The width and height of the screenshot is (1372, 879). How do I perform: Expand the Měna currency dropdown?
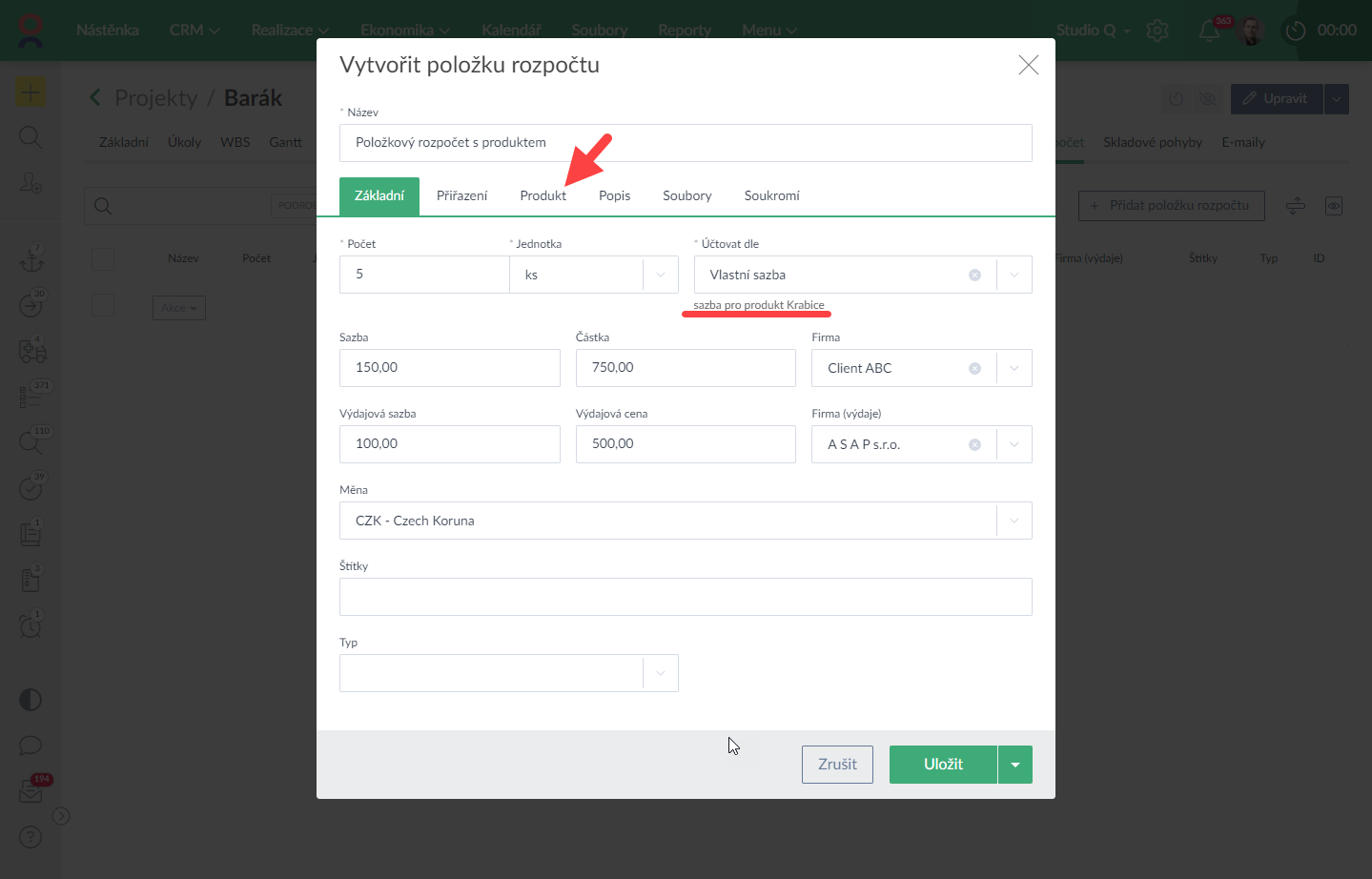(x=1014, y=521)
